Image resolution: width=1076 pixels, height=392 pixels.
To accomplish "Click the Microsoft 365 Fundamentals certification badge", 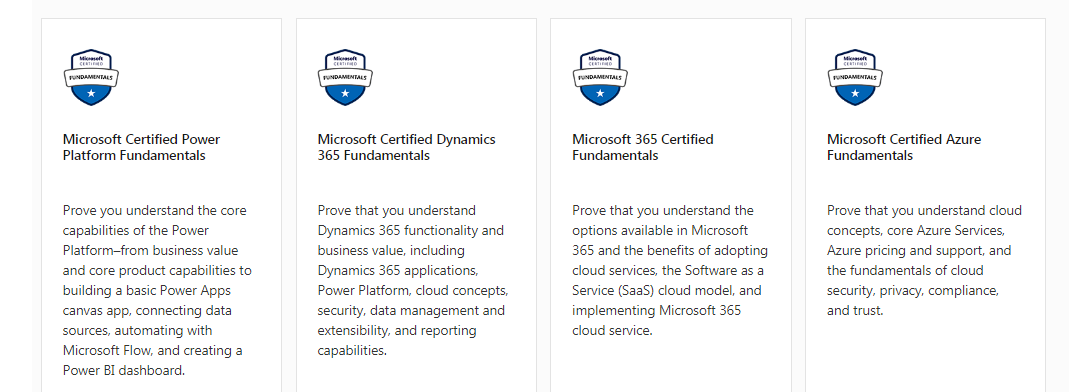I will [600, 77].
